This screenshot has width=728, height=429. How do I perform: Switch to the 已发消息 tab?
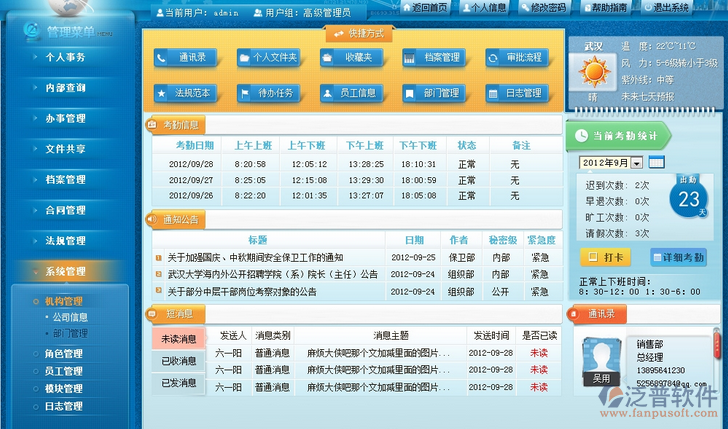178,382
